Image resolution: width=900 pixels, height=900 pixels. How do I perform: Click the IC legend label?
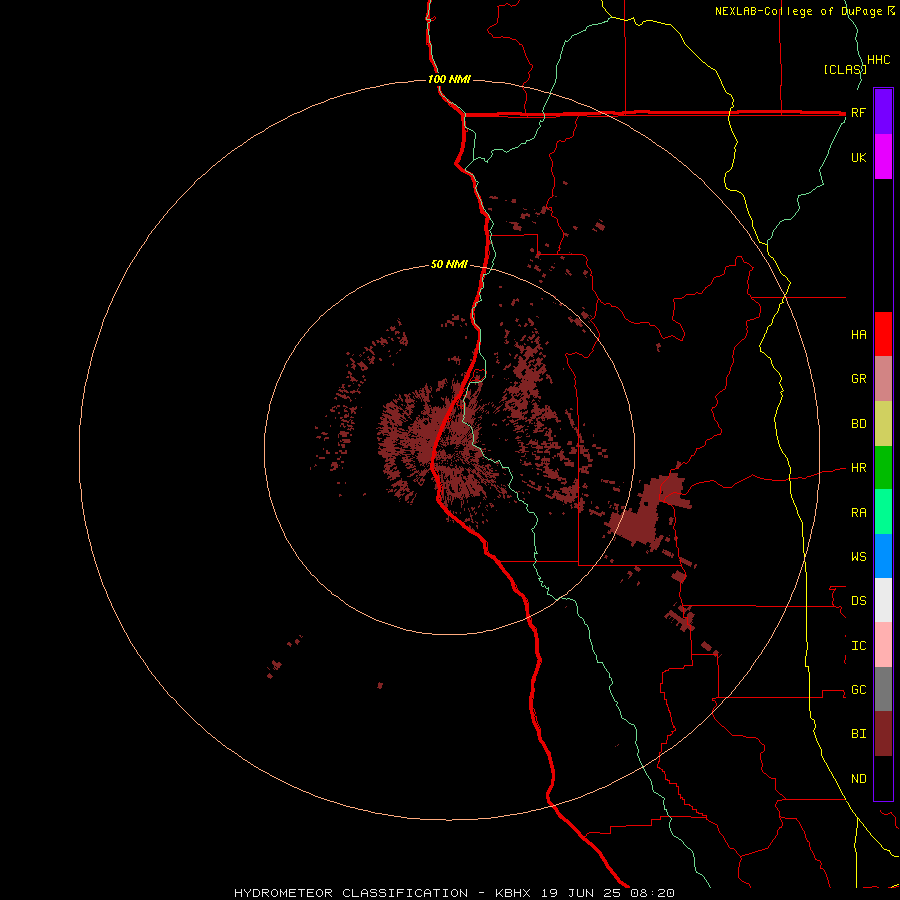coord(858,645)
